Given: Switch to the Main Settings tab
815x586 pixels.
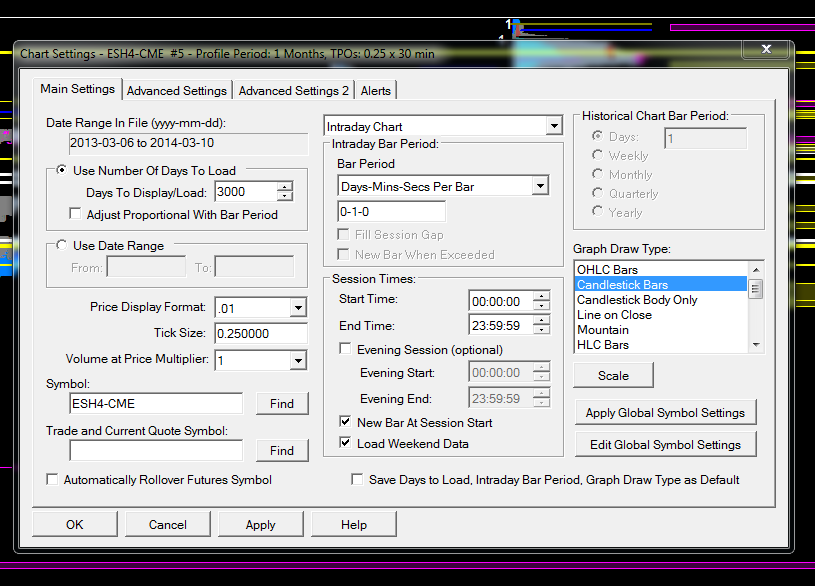Looking at the screenshot, I should (77, 89).
